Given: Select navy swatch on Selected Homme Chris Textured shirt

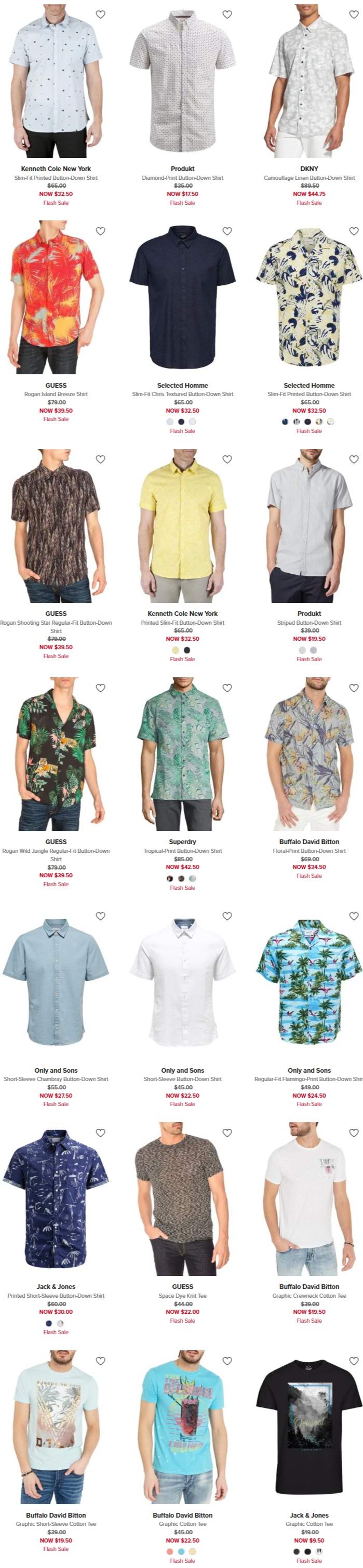Looking at the screenshot, I should tap(181, 422).
